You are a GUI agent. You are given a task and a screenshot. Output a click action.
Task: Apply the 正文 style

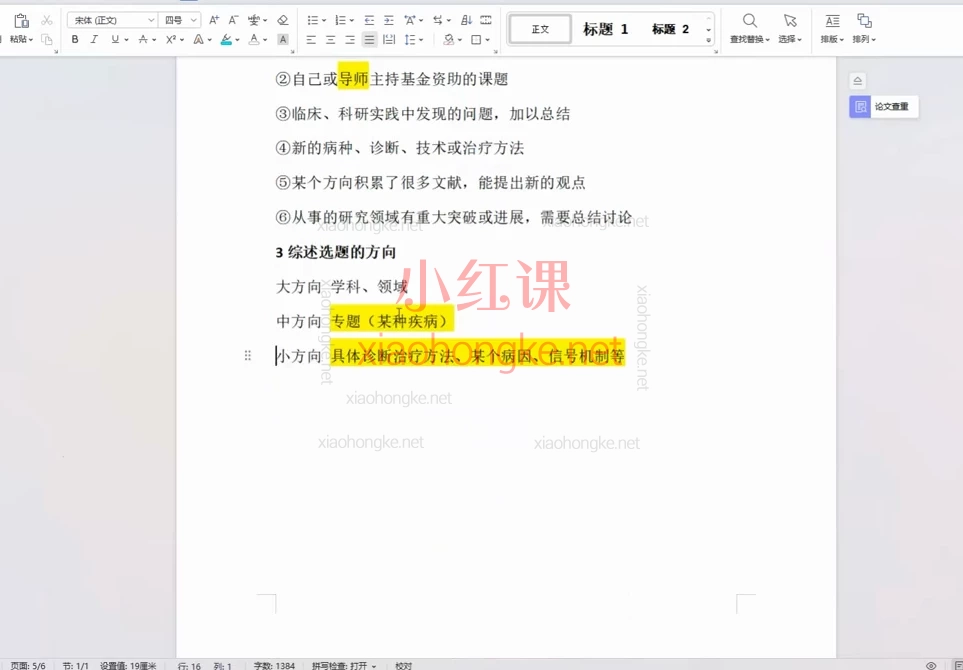(540, 29)
